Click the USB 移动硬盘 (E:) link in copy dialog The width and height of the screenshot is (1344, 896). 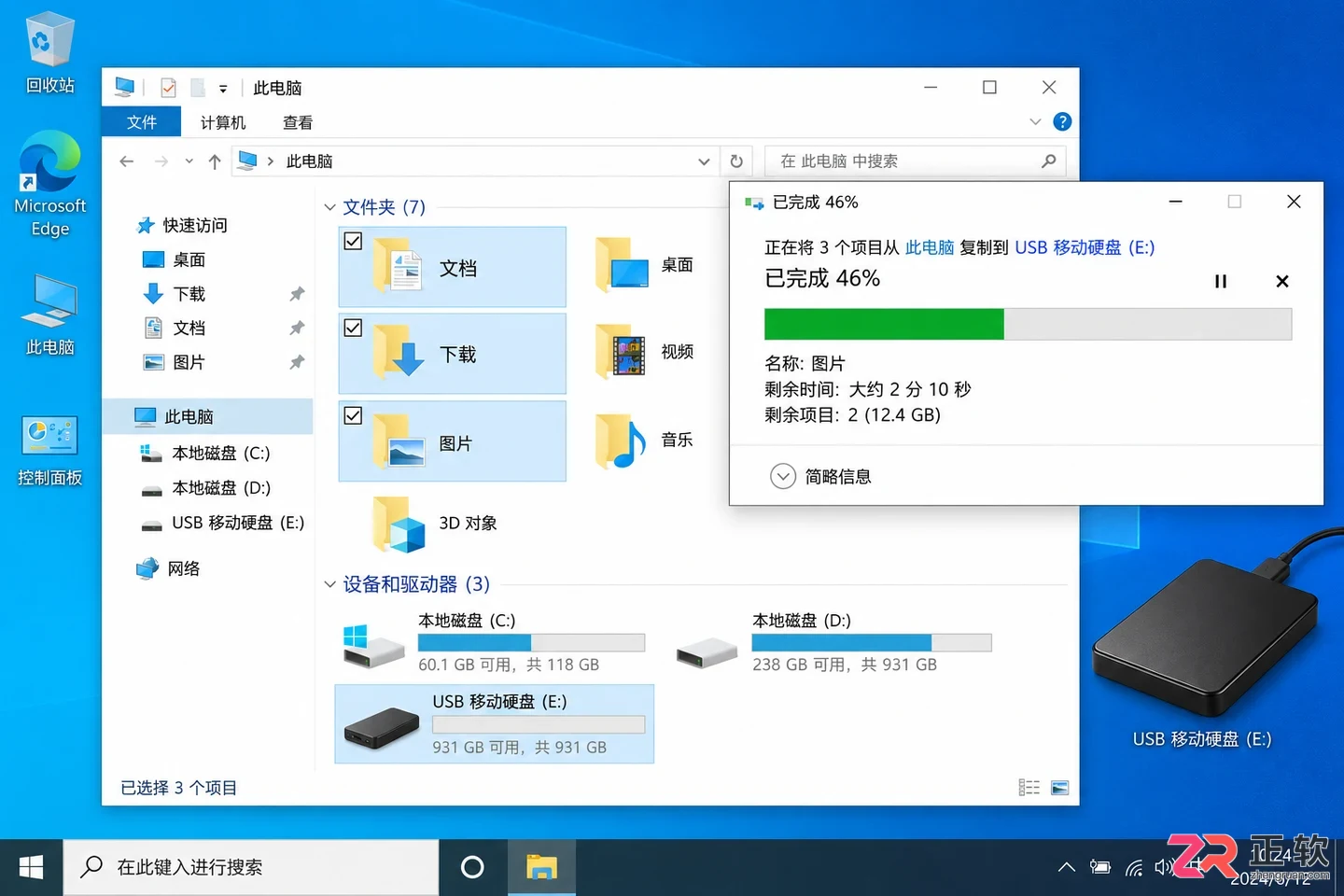[x=1085, y=247]
